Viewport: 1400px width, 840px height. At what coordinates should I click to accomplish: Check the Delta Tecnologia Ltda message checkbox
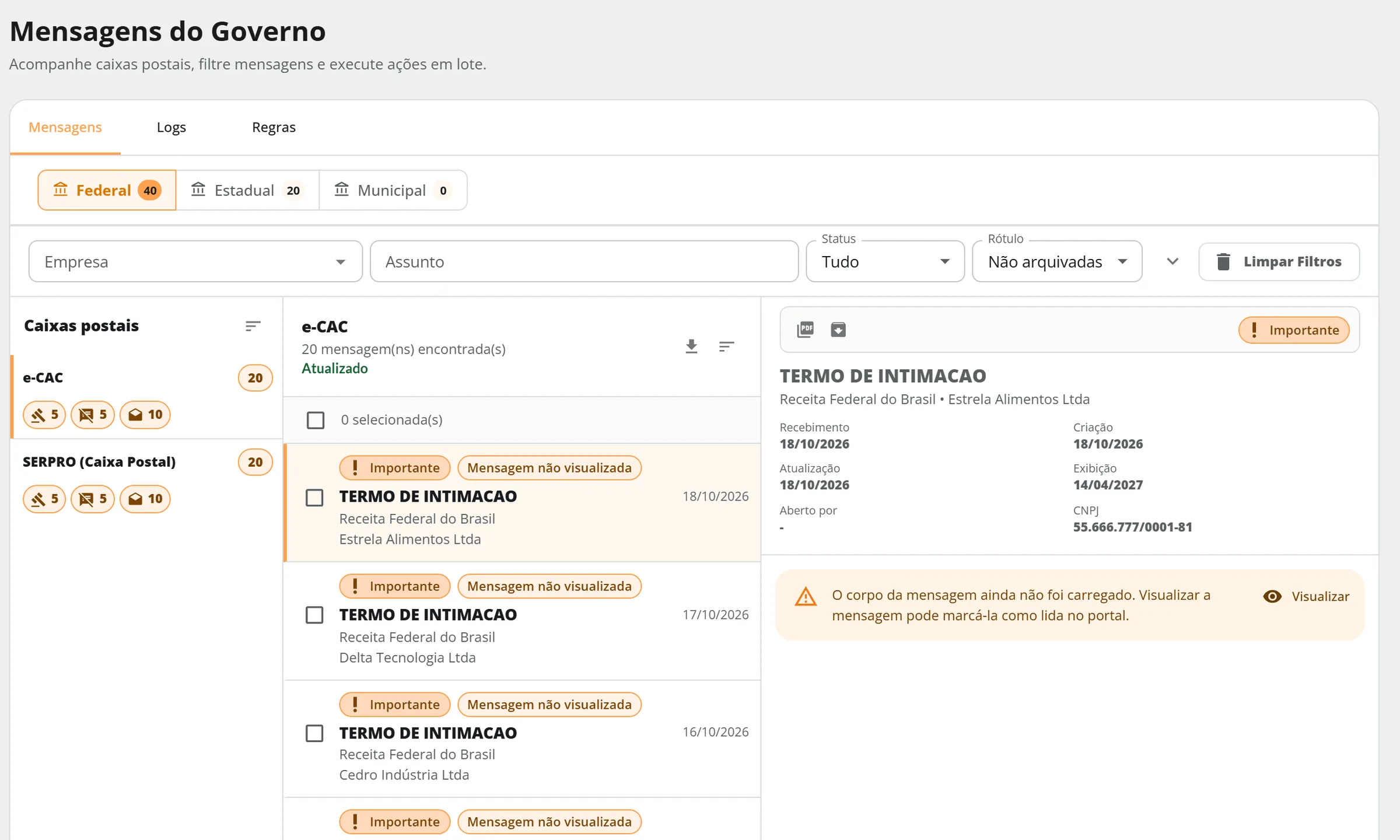click(314, 615)
